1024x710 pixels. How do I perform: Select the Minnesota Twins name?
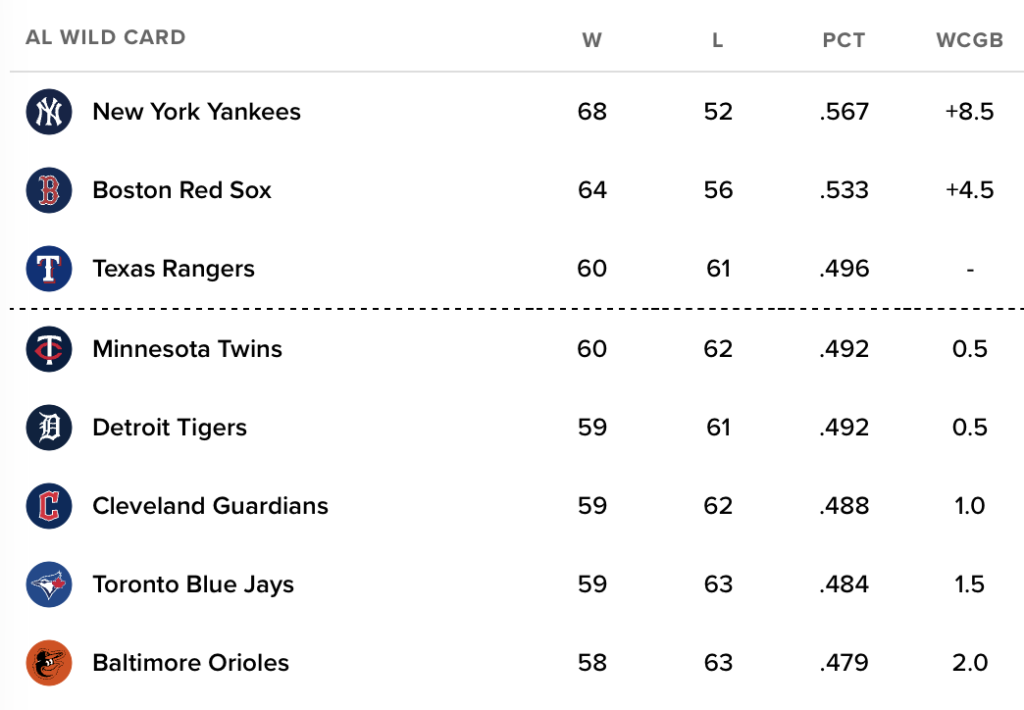187,349
